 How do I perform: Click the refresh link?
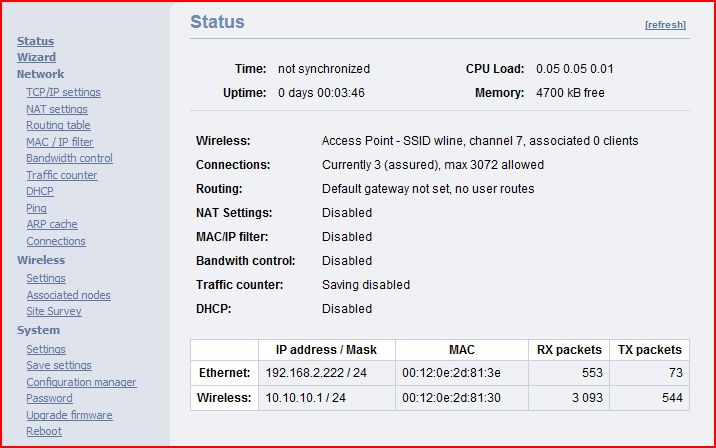click(x=665, y=25)
